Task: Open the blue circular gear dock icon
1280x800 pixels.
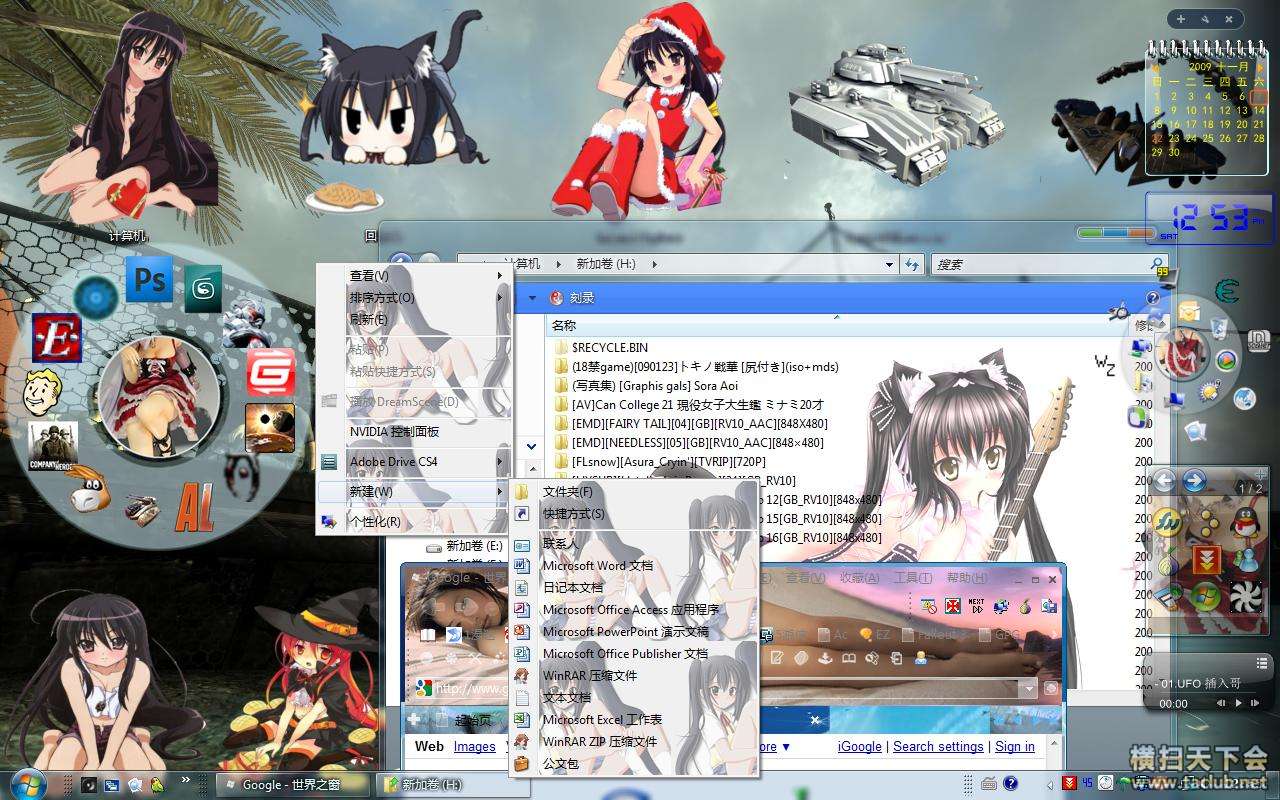Action: coord(96,297)
